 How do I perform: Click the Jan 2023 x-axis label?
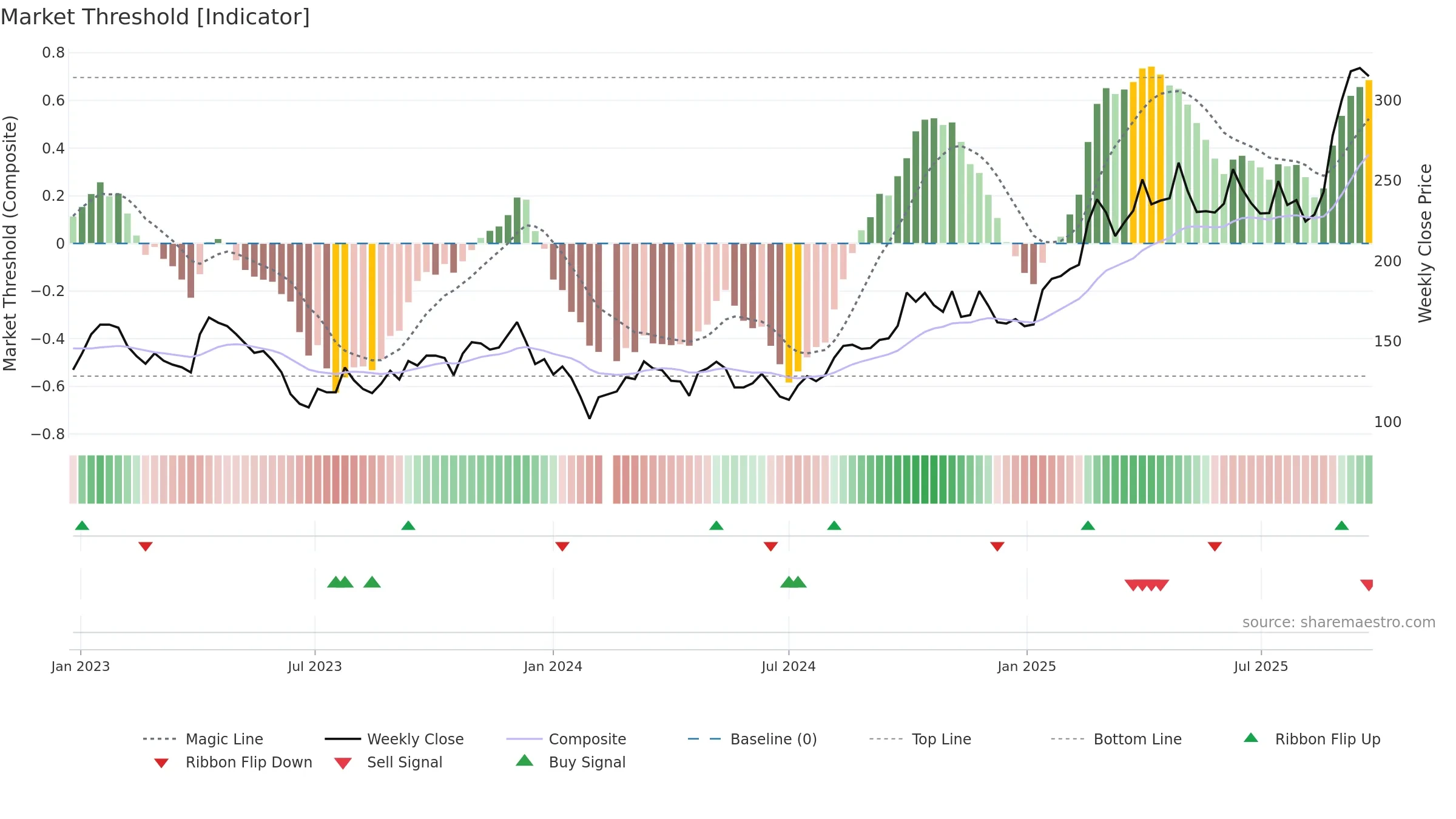point(81,667)
